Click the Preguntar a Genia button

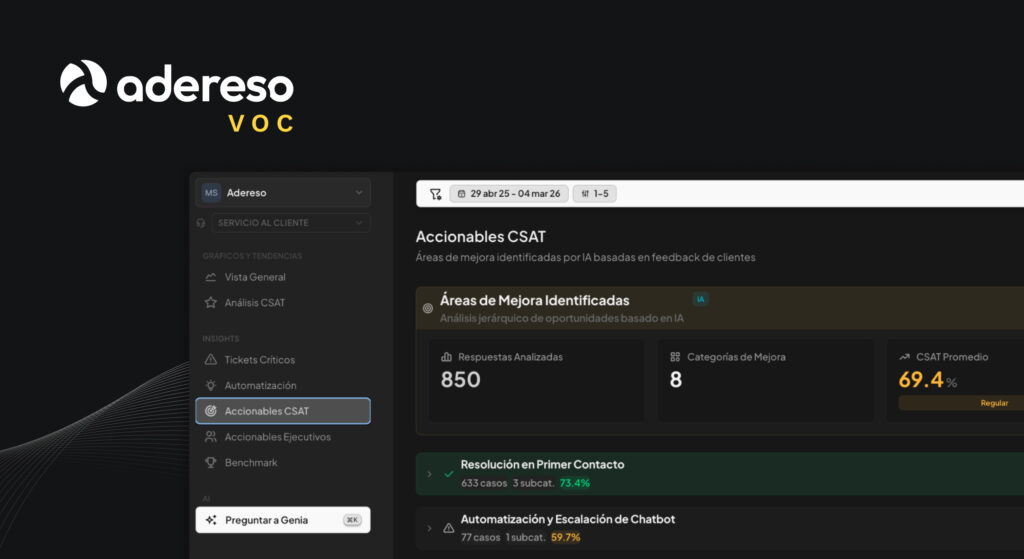(x=283, y=520)
